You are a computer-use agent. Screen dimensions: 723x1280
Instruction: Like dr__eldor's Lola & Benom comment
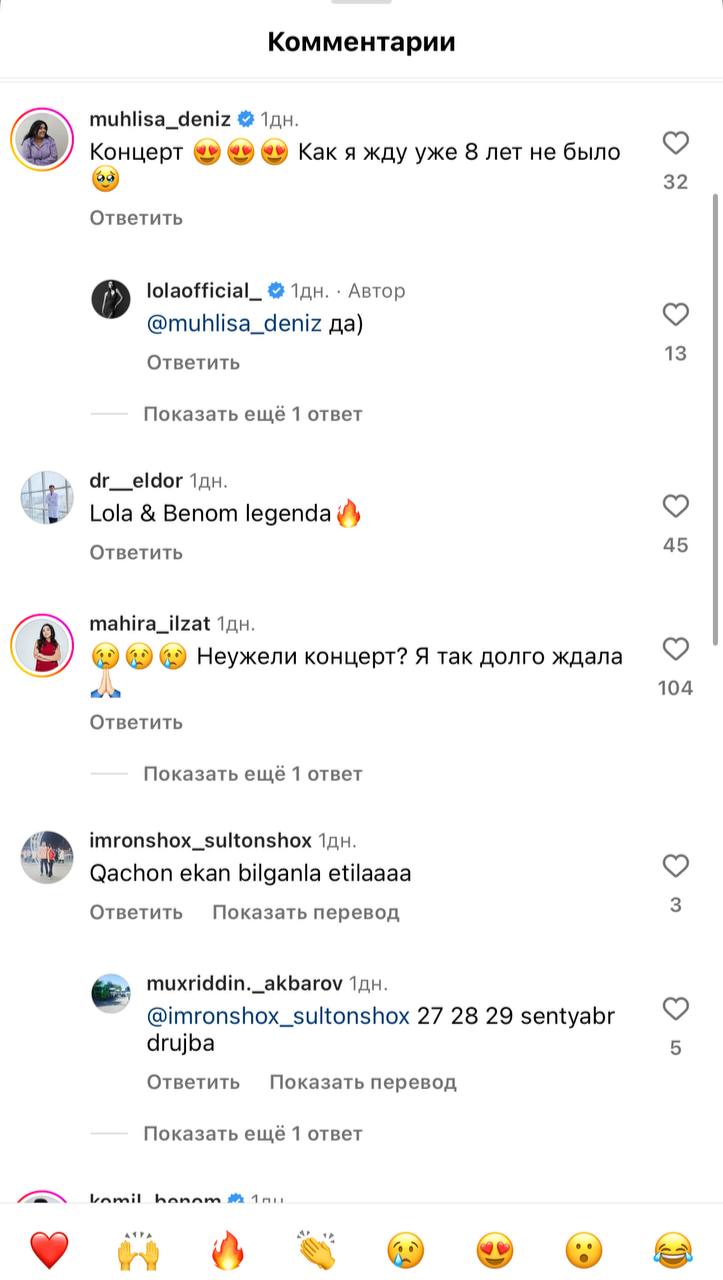tap(676, 507)
